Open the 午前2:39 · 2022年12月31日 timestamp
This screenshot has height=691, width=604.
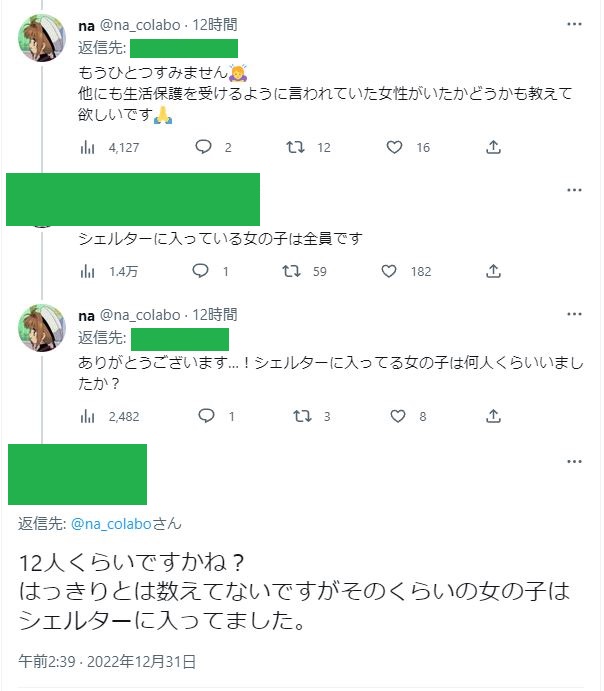tap(107, 661)
